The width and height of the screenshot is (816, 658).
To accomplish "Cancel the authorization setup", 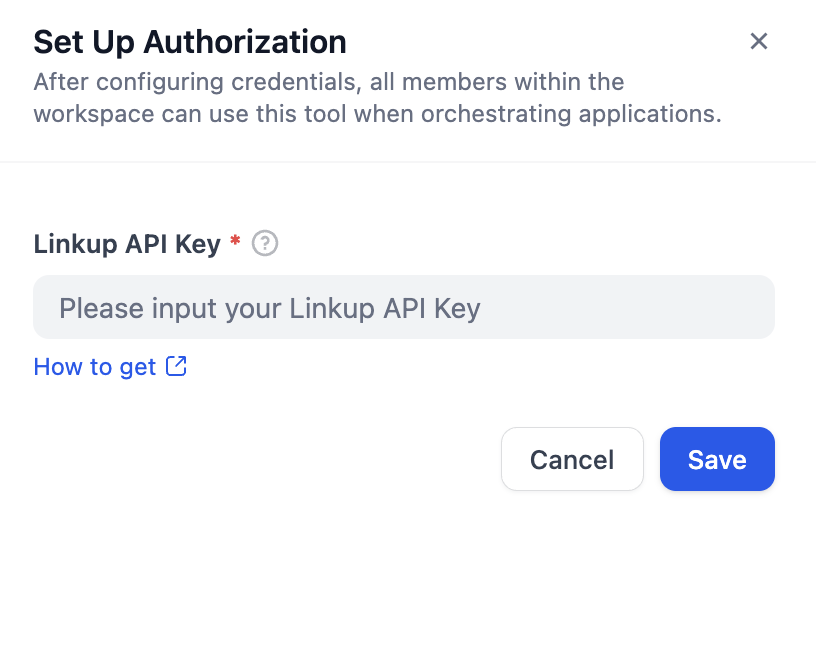I will 572,459.
